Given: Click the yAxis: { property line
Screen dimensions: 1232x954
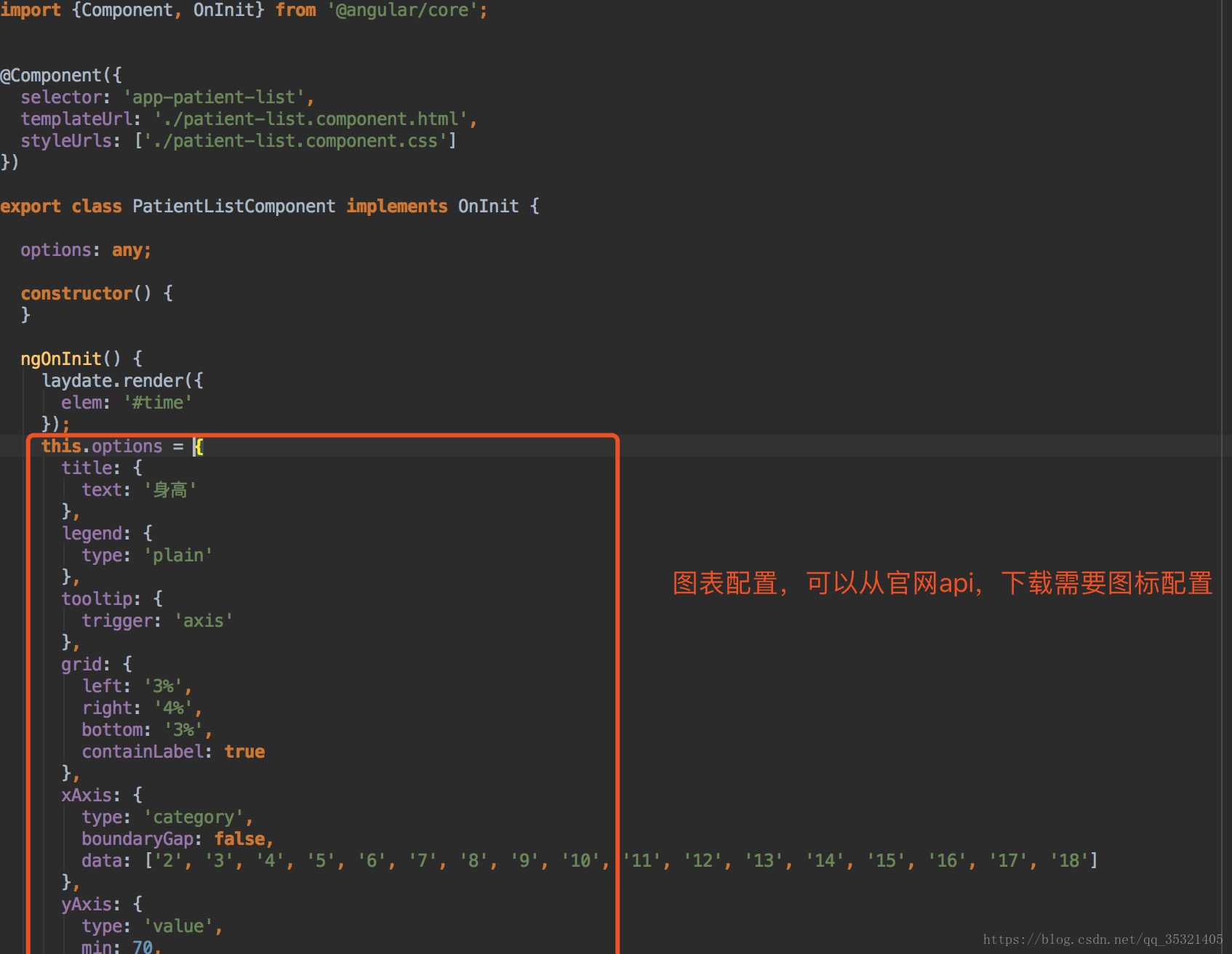Looking at the screenshot, I should (x=102, y=905).
